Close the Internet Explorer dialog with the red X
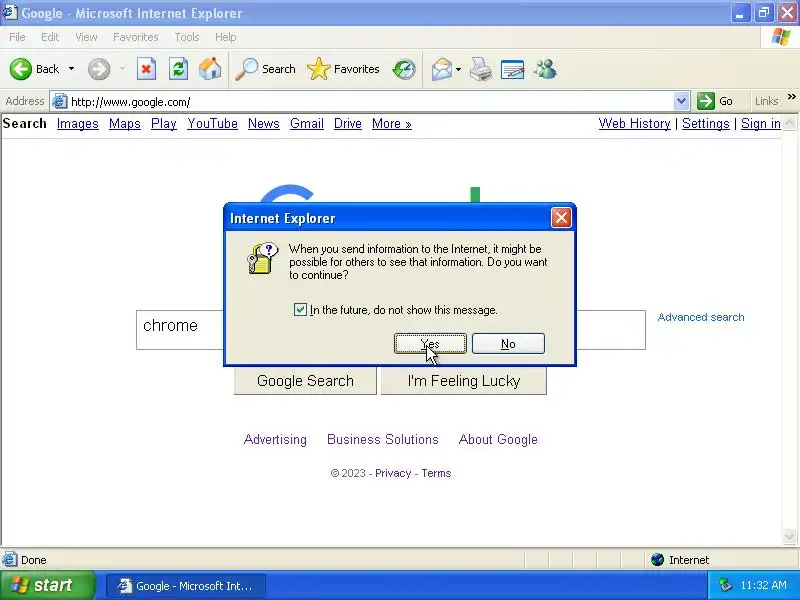This screenshot has width=800, height=600. coord(561,218)
